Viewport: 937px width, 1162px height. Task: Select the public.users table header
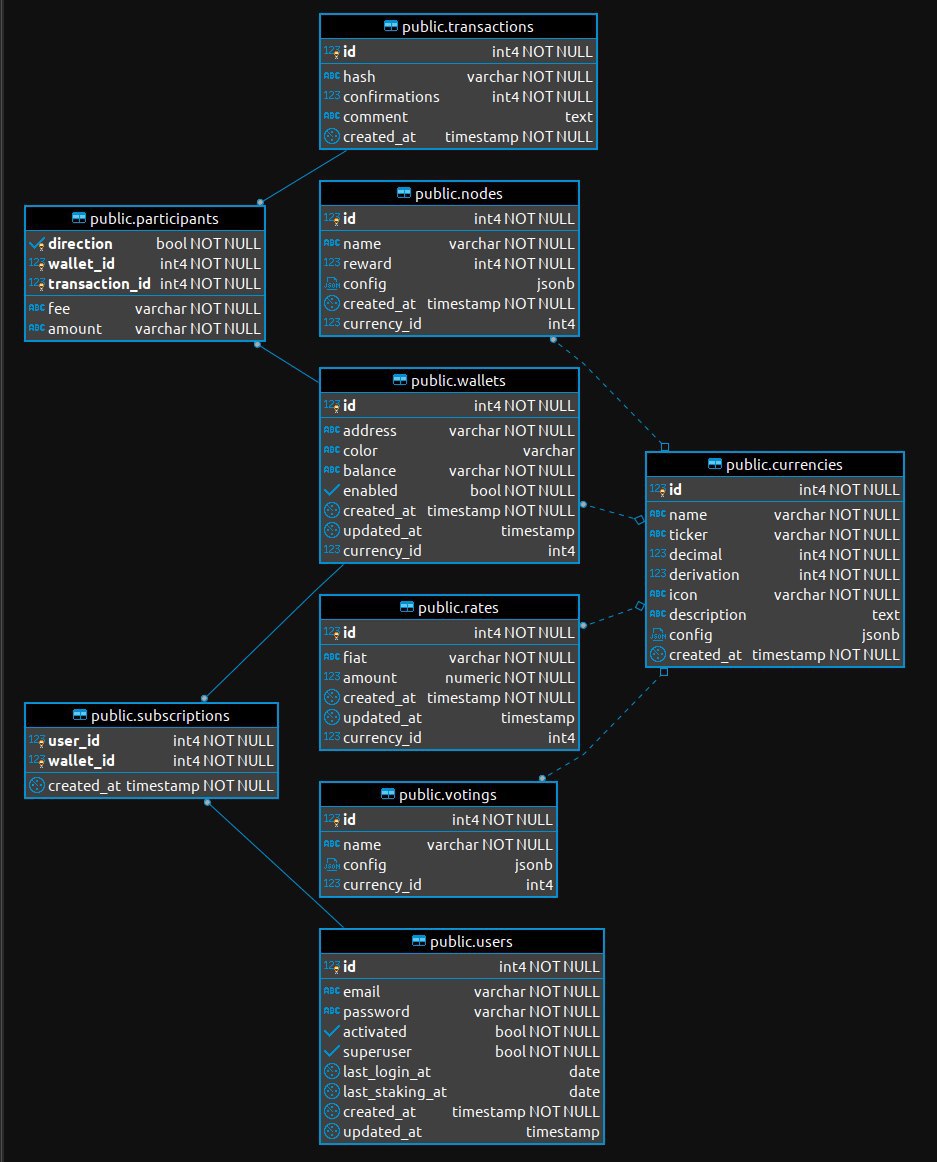point(462,941)
